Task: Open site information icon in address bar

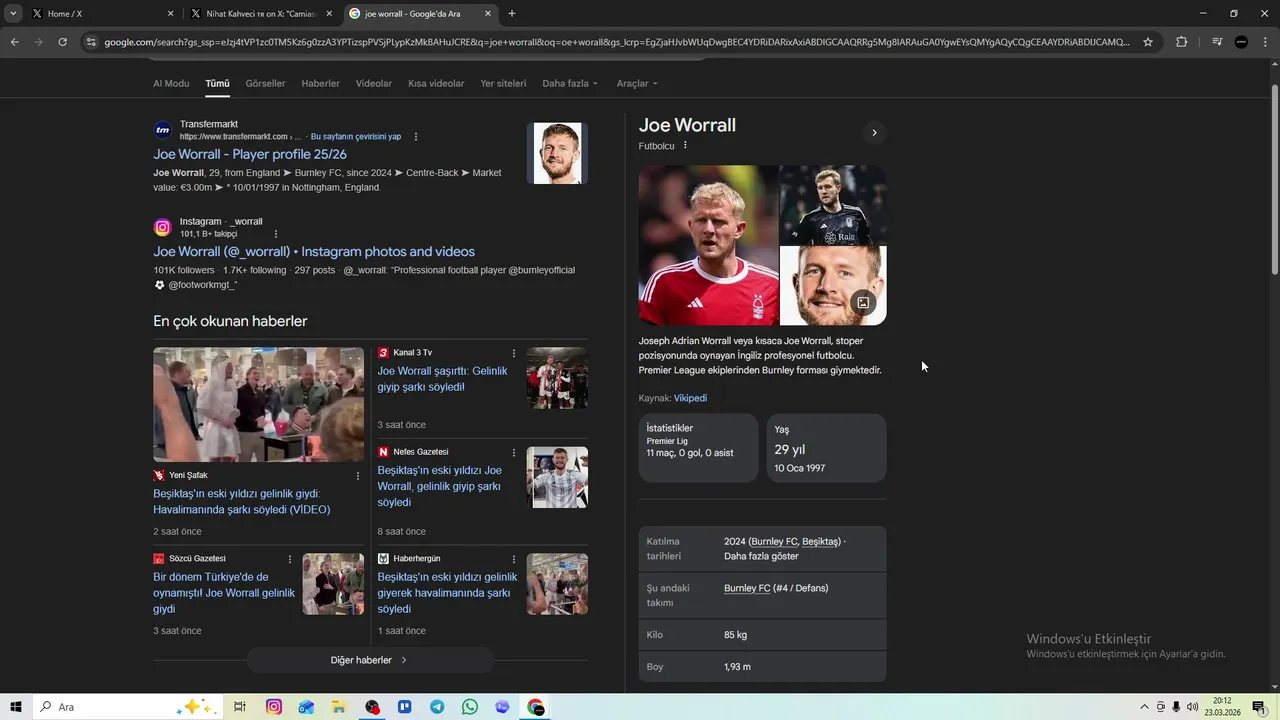Action: (x=91, y=42)
